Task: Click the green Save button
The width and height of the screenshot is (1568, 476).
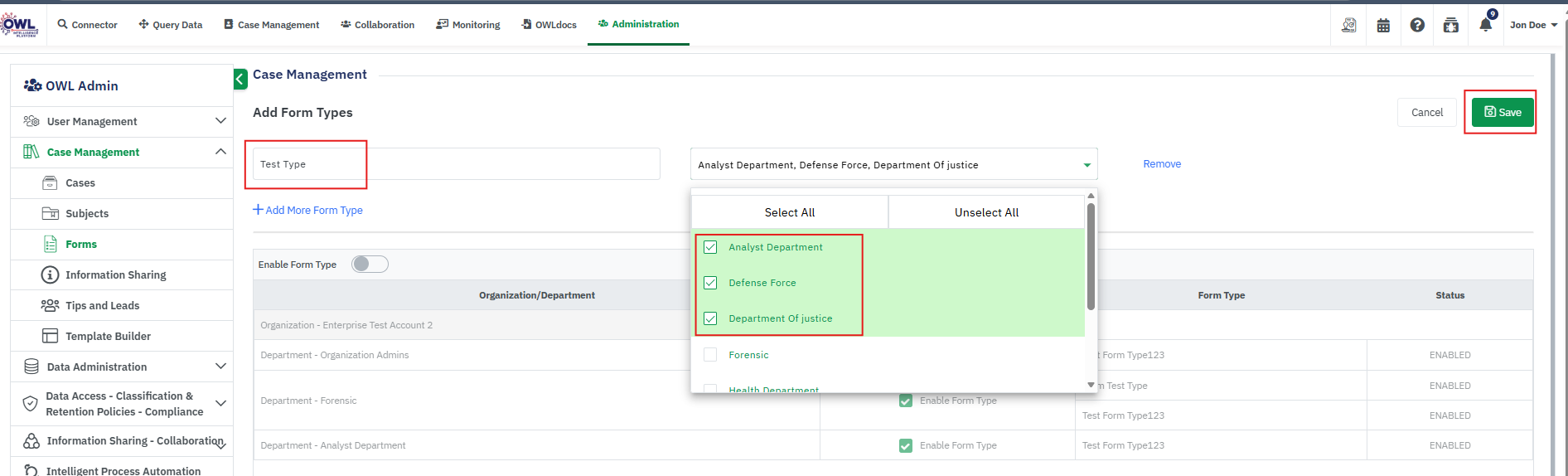Action: click(x=1502, y=112)
